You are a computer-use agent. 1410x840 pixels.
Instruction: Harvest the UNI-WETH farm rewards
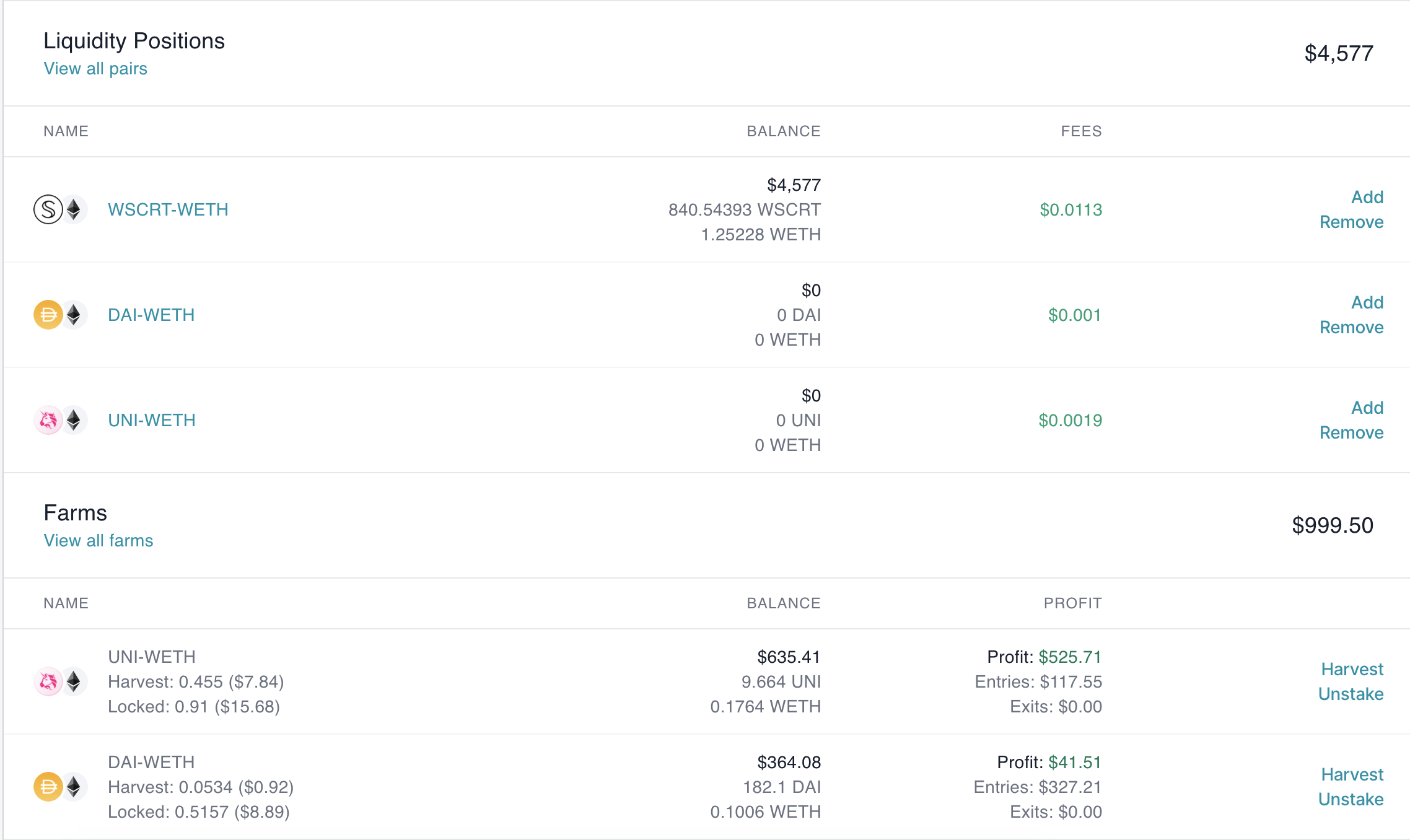(x=1351, y=669)
